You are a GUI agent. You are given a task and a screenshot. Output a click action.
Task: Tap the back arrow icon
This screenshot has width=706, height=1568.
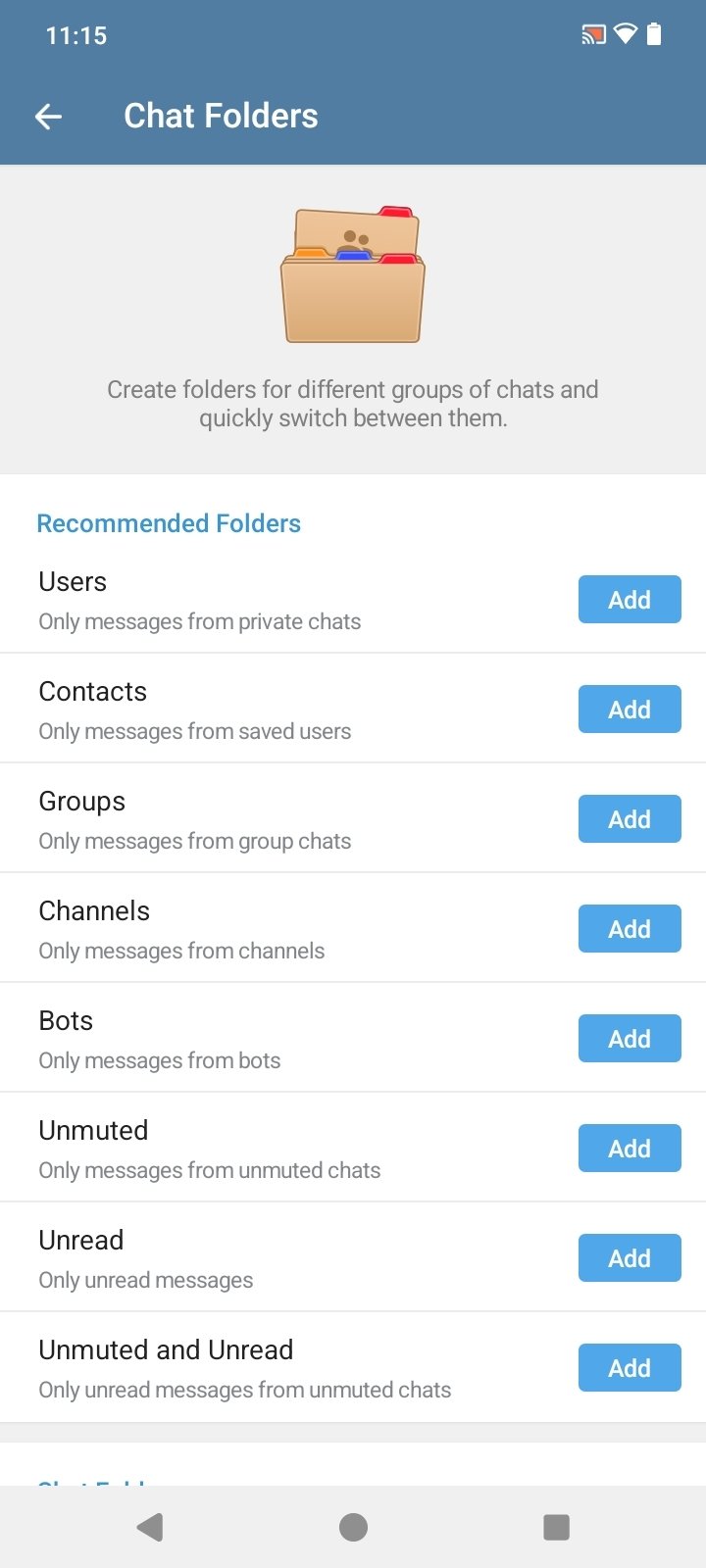[48, 117]
